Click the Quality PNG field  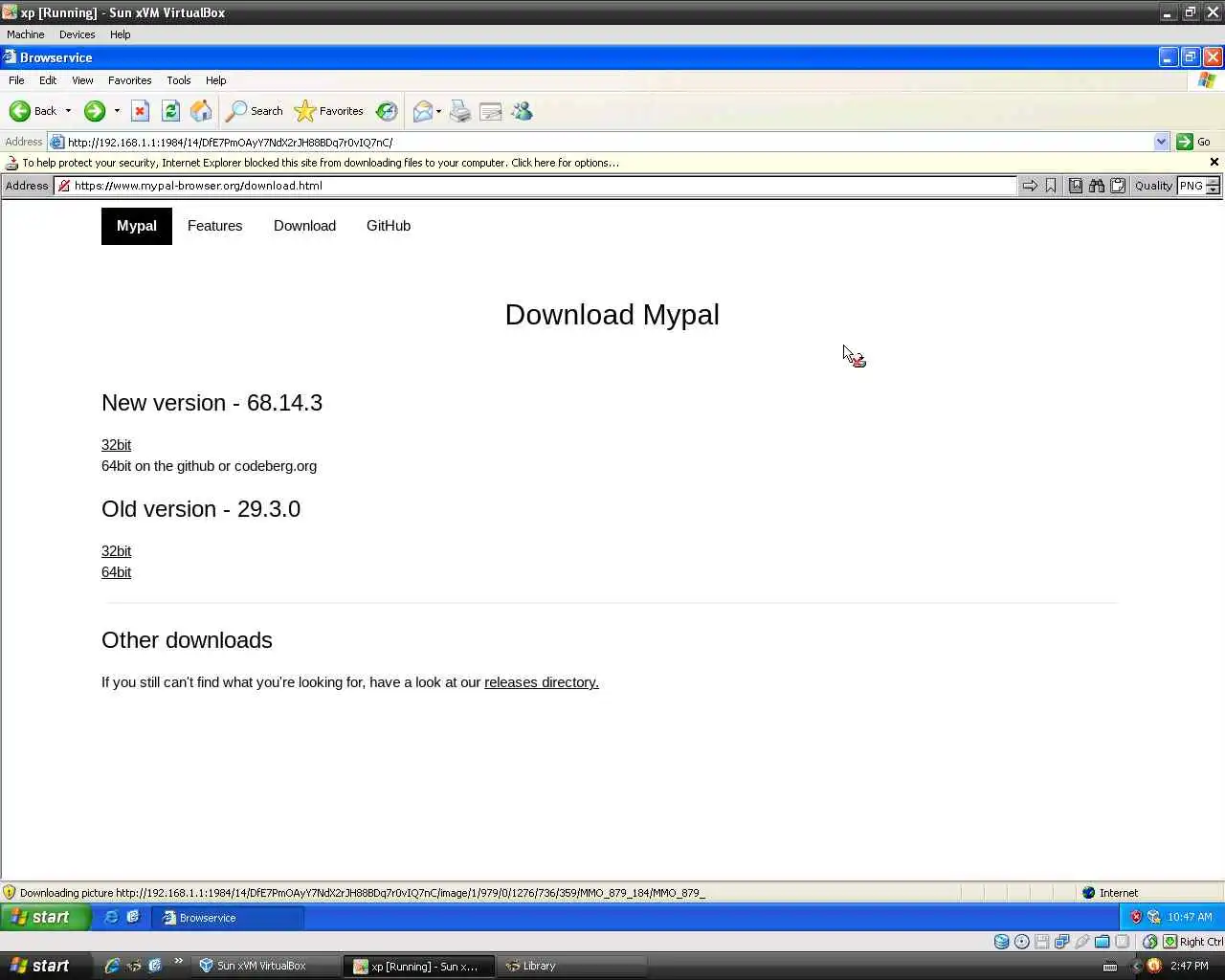[x=1192, y=186]
